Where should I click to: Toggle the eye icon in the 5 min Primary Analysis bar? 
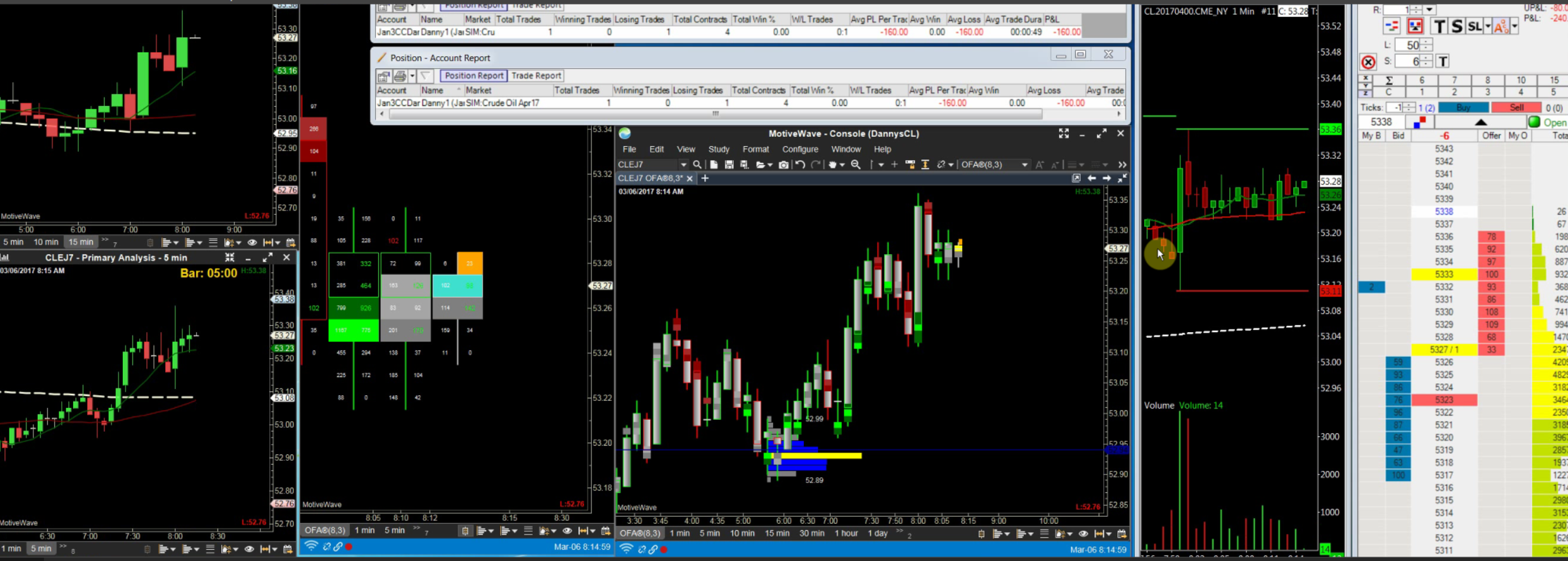(249, 550)
